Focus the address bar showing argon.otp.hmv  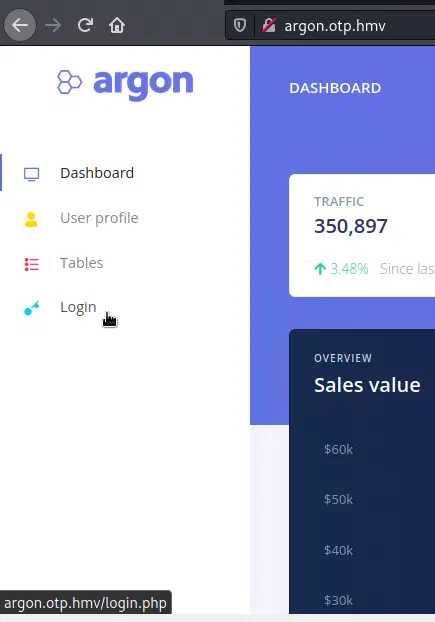(335, 26)
